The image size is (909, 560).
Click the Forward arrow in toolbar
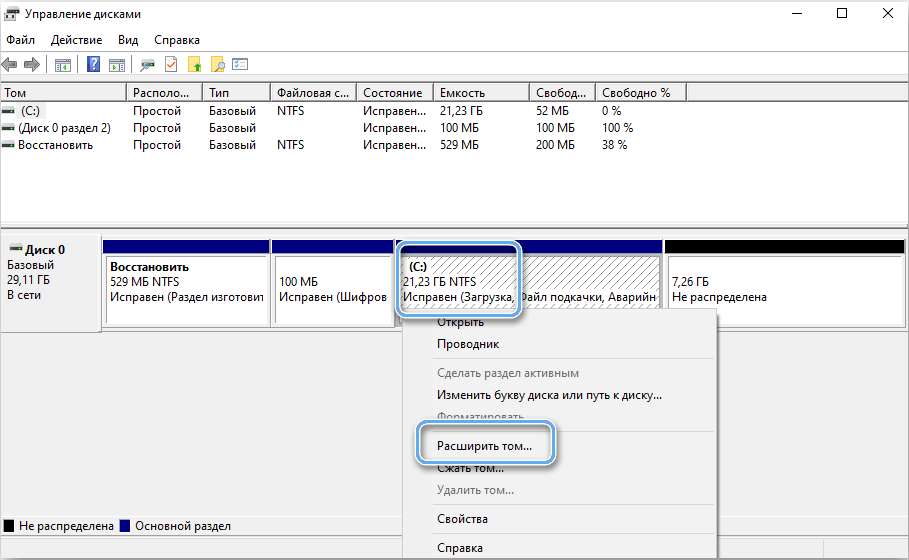coord(31,65)
